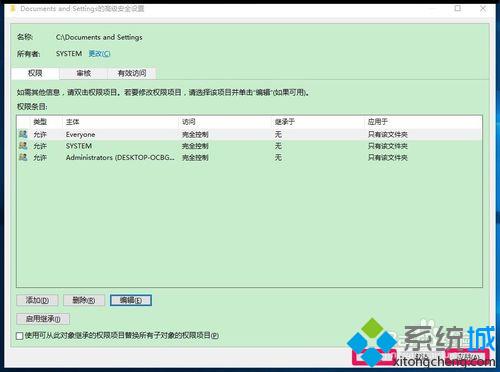Click the 启用继承(I) button
This screenshot has height=372, width=500.
tap(43, 319)
